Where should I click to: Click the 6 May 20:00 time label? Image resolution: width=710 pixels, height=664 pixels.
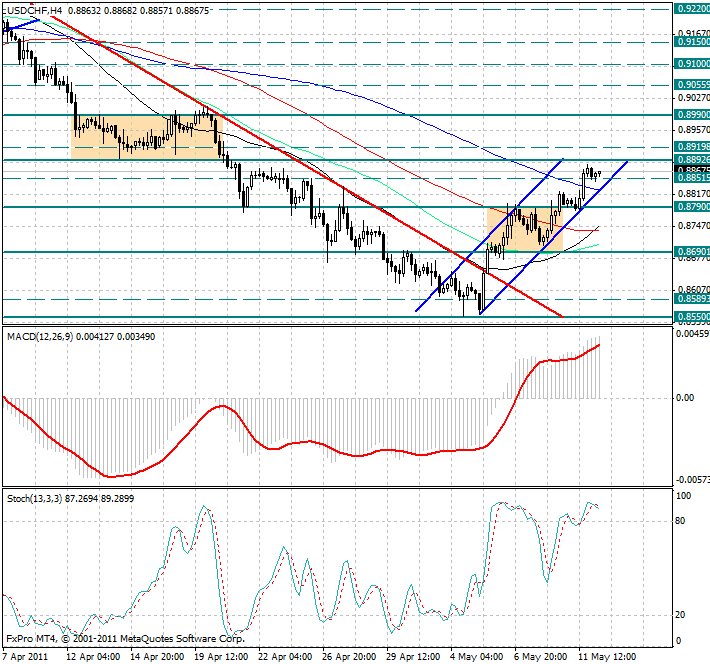(x=541, y=656)
